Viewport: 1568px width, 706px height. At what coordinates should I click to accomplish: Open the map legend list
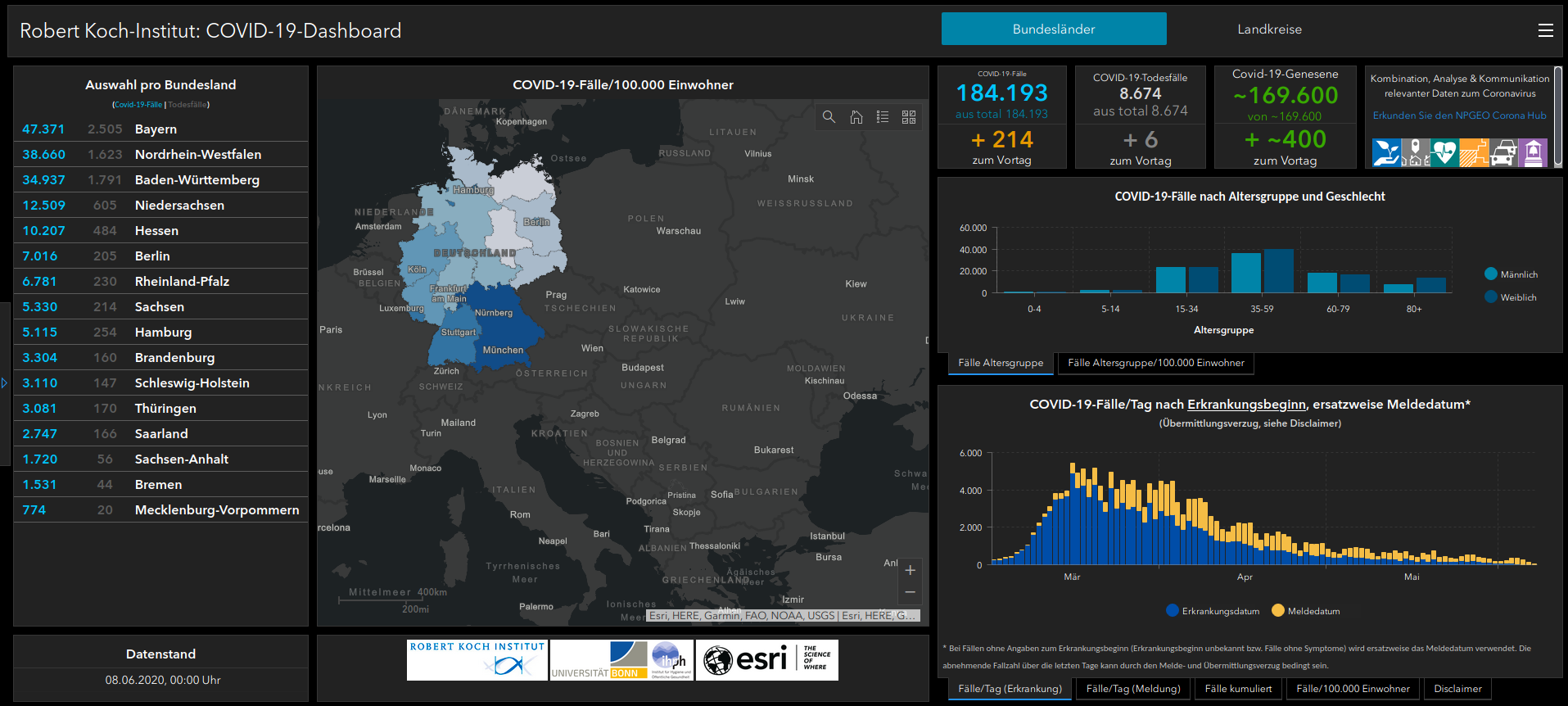point(883,117)
